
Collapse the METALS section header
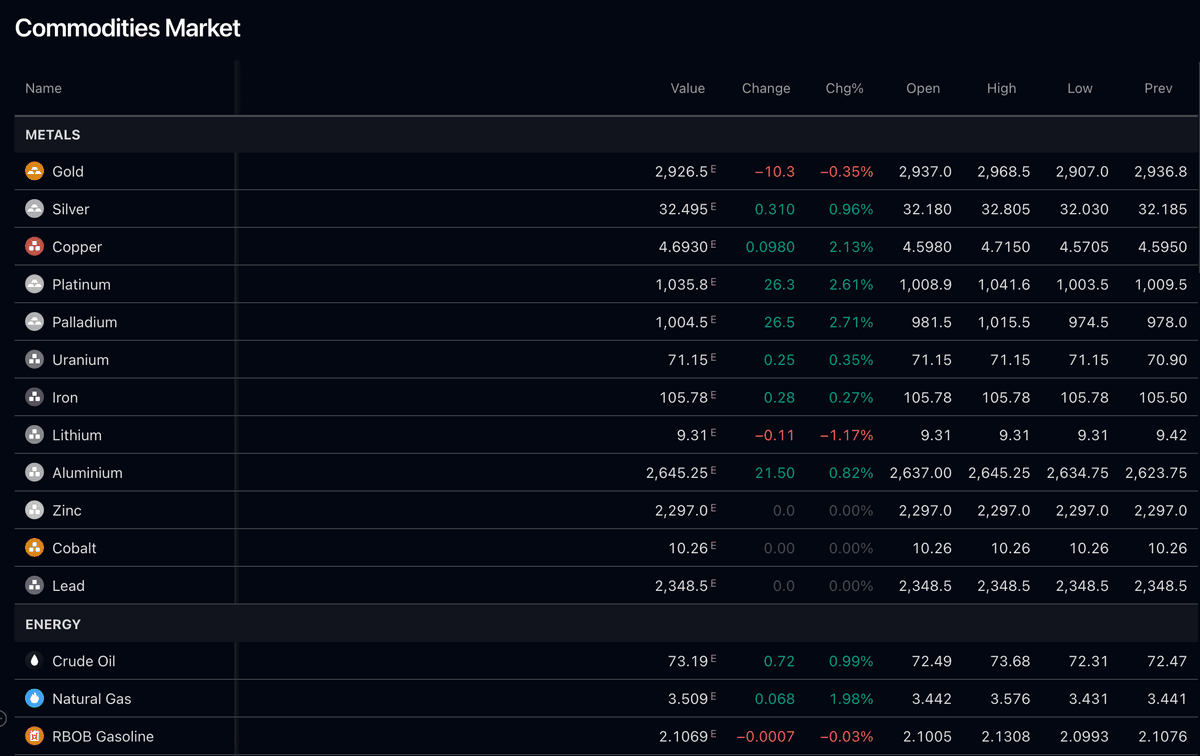coord(52,135)
